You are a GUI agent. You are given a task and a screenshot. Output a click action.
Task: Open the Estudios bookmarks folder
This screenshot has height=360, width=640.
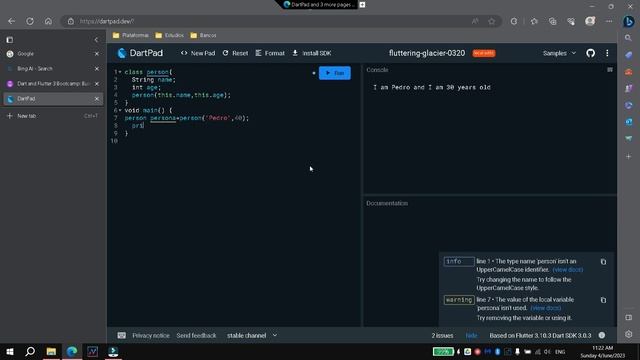coord(169,36)
